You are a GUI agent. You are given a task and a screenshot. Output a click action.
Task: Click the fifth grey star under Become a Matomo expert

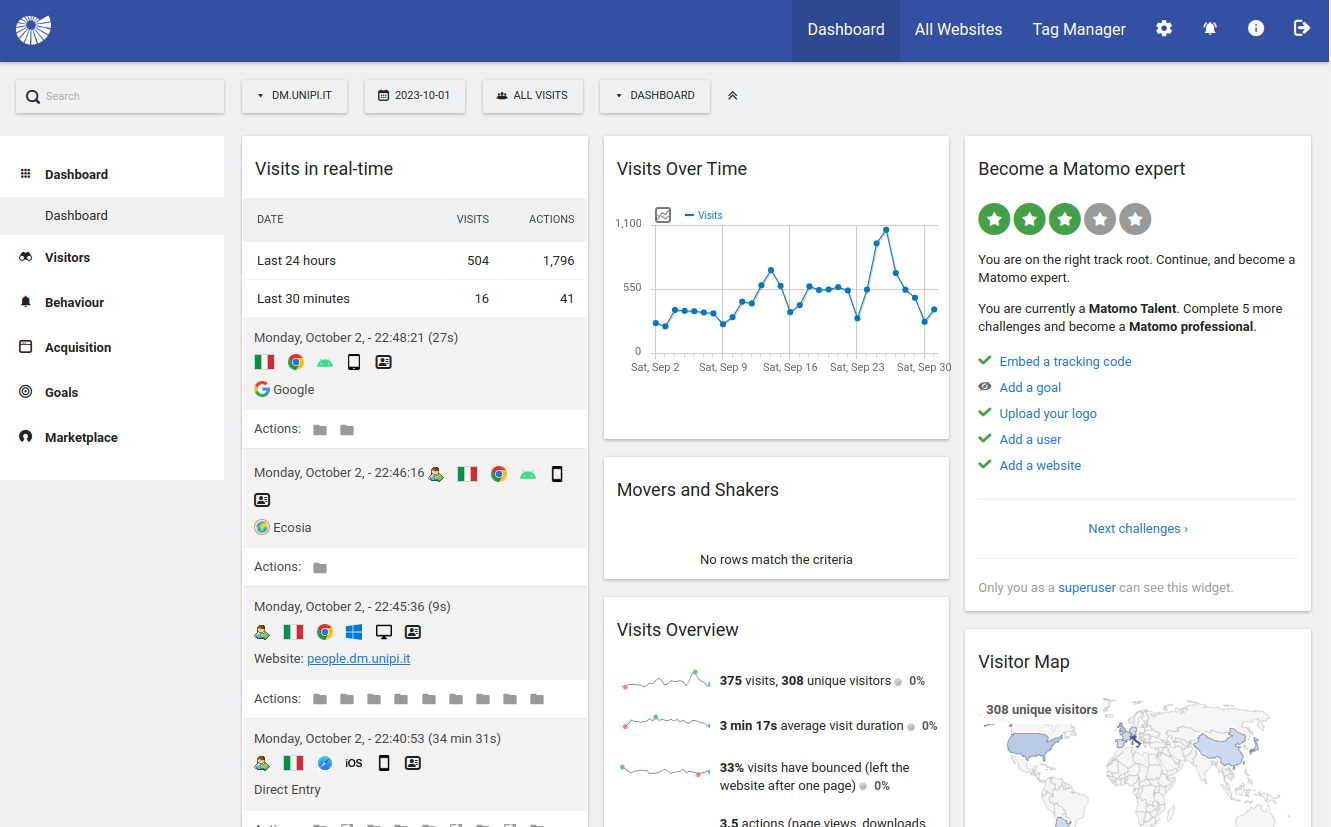(x=1135, y=219)
